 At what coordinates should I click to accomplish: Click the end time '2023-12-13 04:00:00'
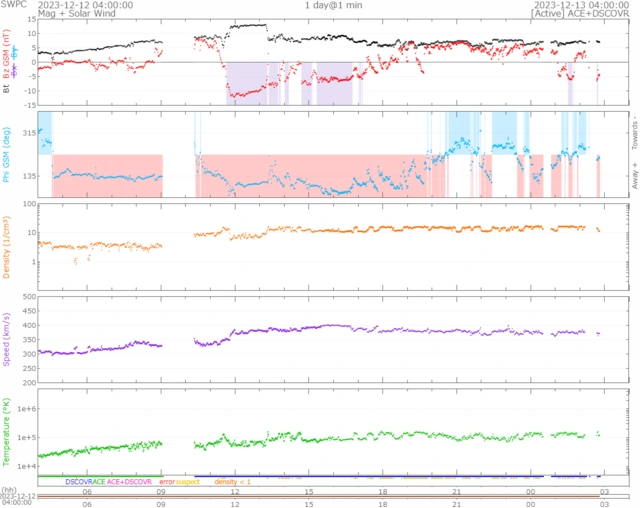tap(581, 5)
